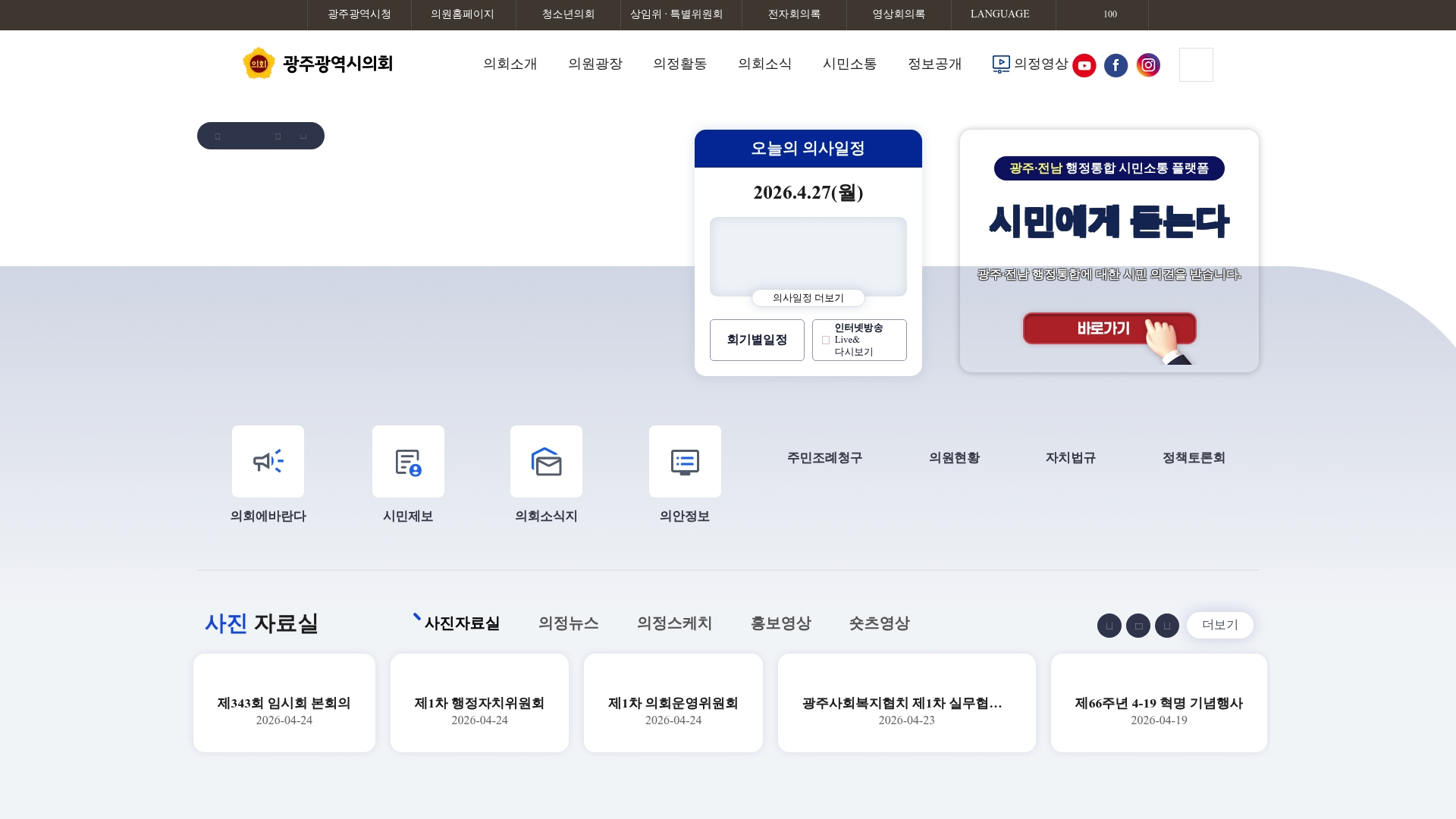Viewport: 1456px width, 819px height.
Task: Click 더보기 button in photo gallery
Action: tap(1219, 626)
